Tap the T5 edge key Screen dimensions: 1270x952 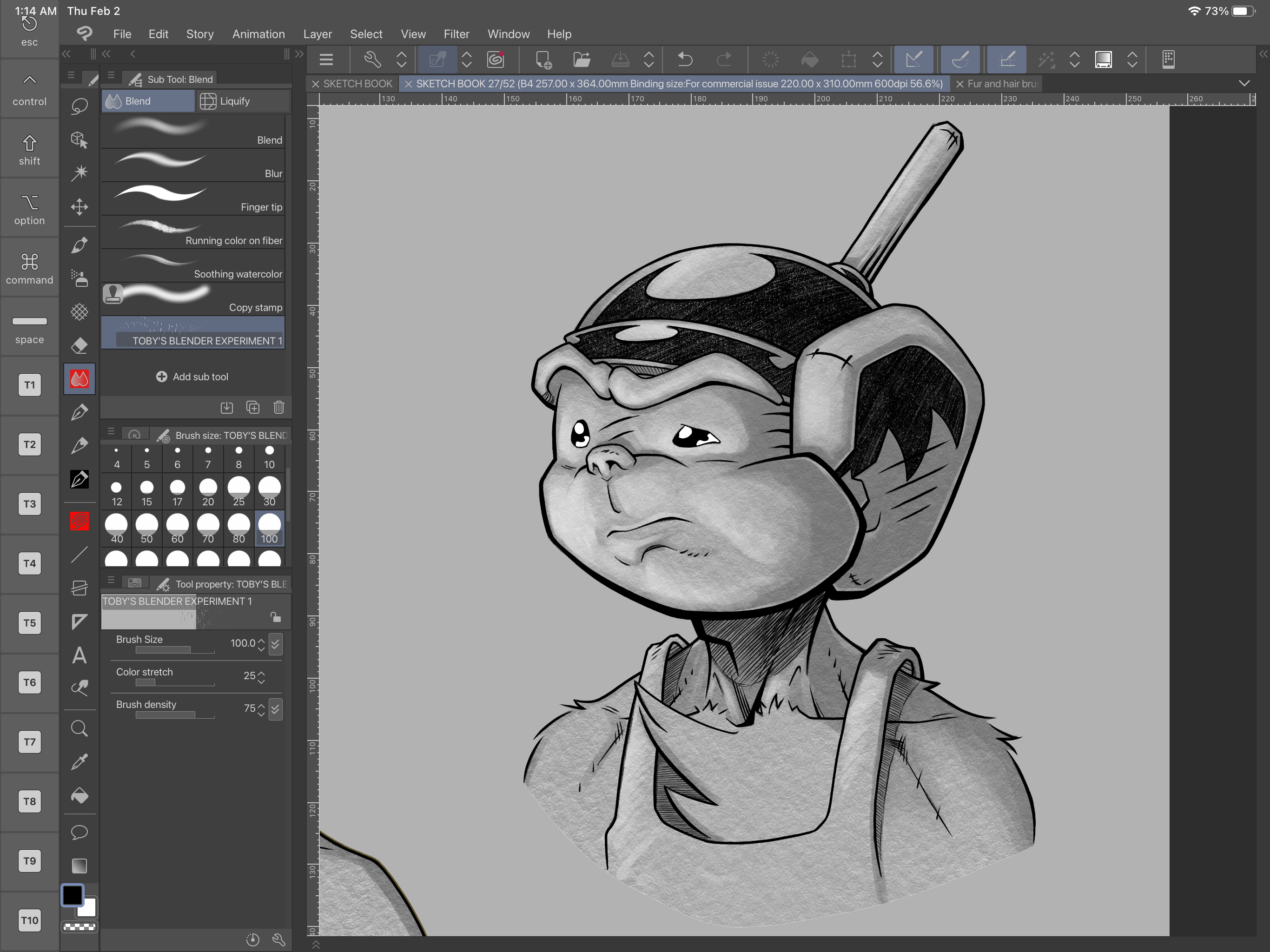click(29, 623)
